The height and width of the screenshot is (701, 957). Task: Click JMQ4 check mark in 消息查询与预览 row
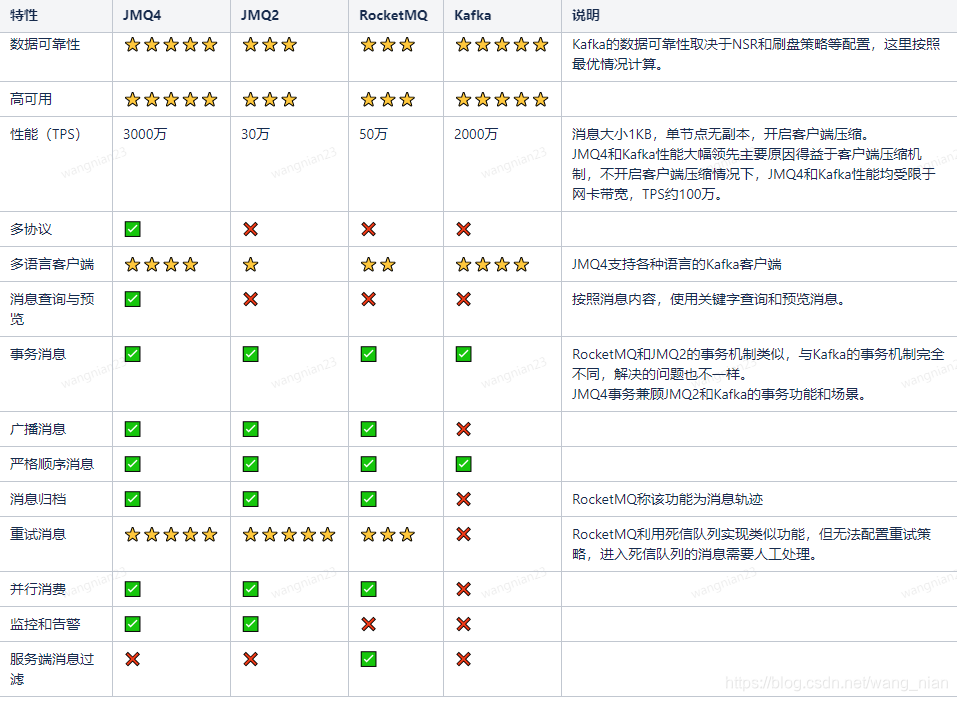coord(132,299)
